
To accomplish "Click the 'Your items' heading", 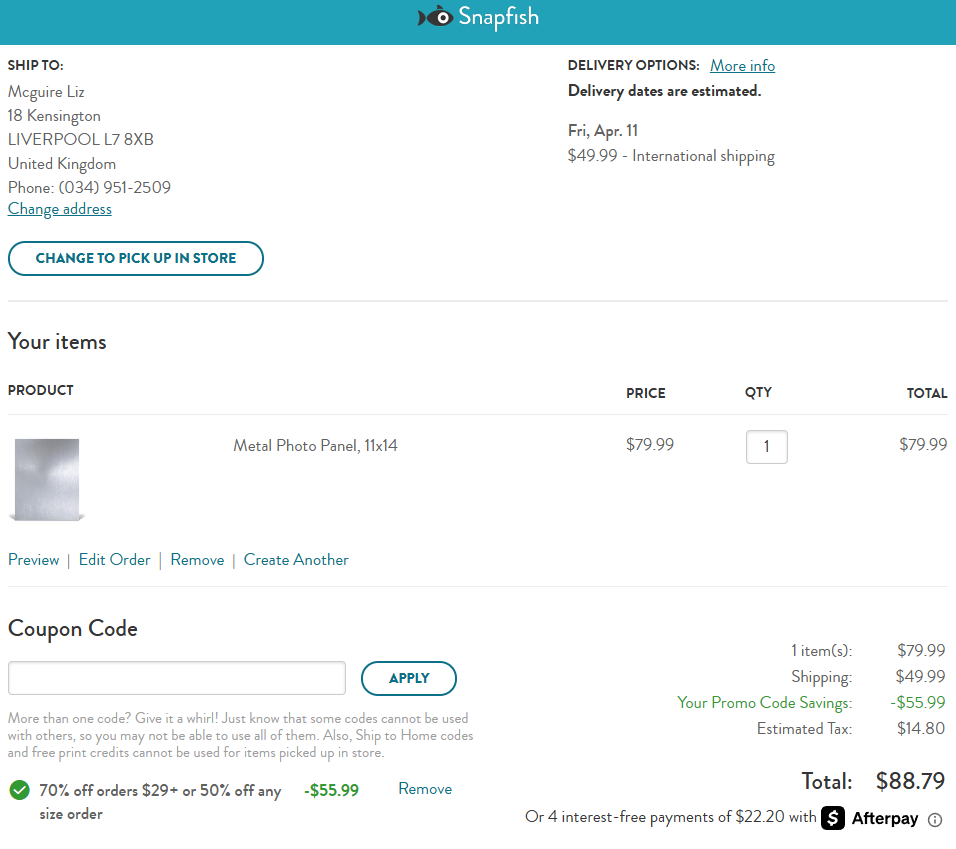I will pos(57,341).
